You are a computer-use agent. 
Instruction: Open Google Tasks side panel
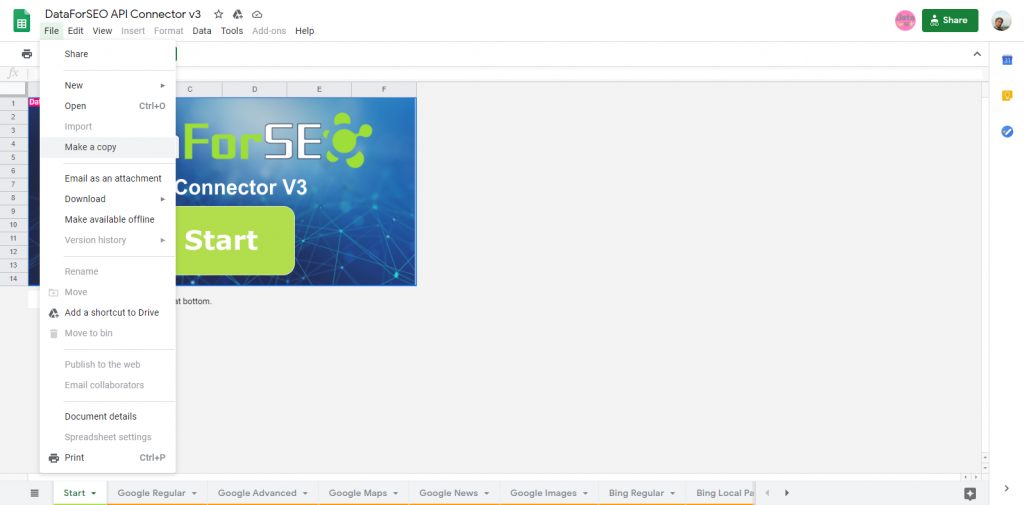pos(1007,132)
